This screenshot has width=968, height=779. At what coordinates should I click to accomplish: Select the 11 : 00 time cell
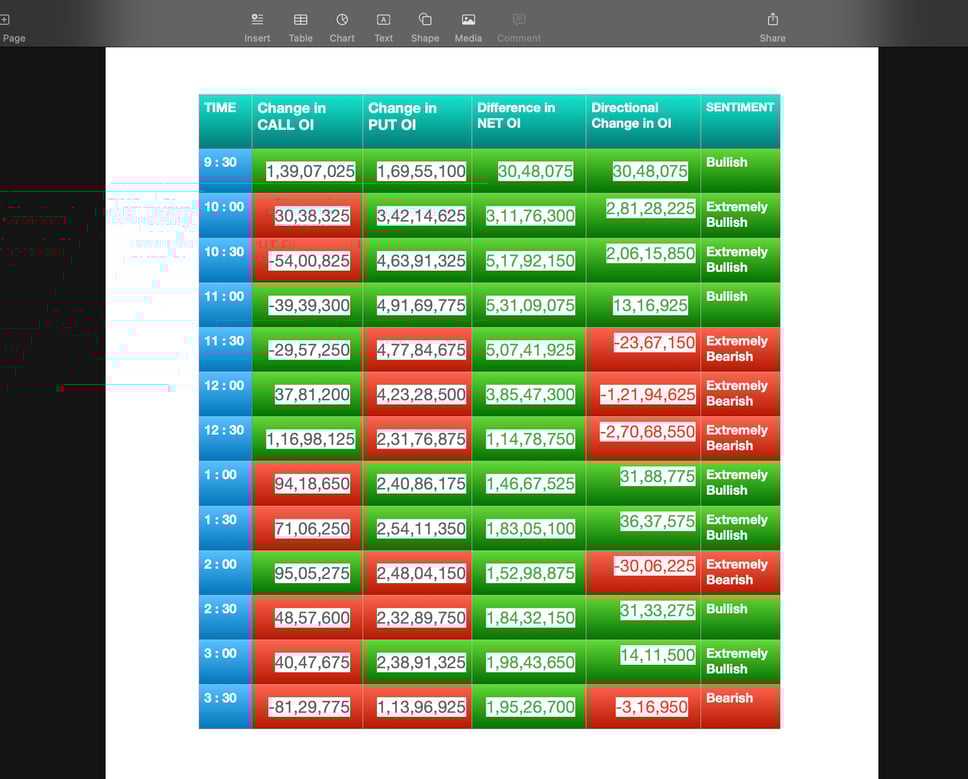[225, 305]
